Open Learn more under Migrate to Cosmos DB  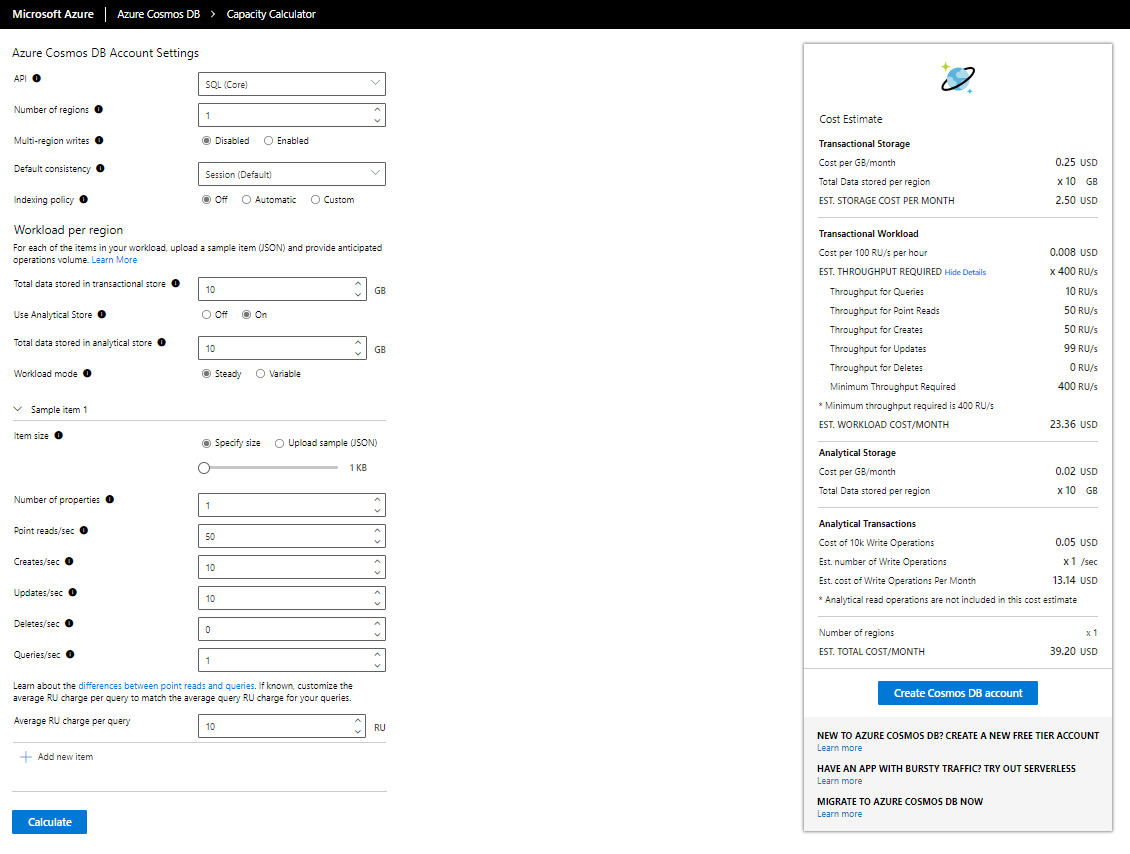click(840, 814)
